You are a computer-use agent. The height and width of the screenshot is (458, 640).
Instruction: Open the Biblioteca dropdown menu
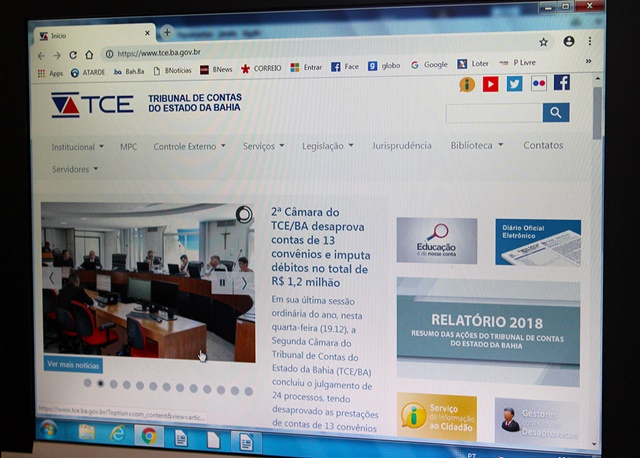coord(477,145)
